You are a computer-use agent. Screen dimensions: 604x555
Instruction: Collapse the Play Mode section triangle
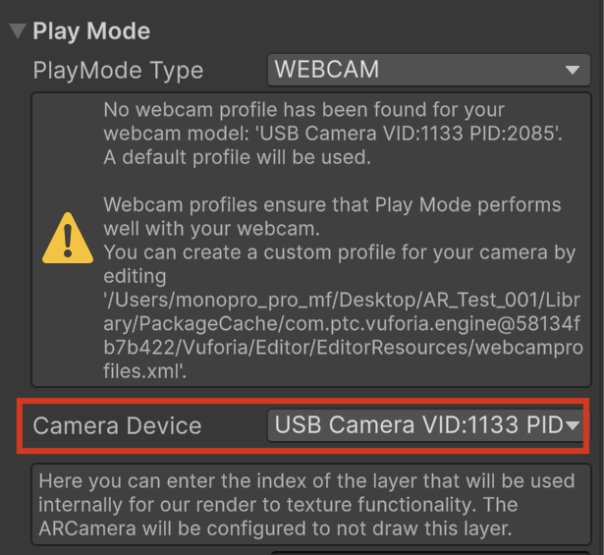(17, 31)
